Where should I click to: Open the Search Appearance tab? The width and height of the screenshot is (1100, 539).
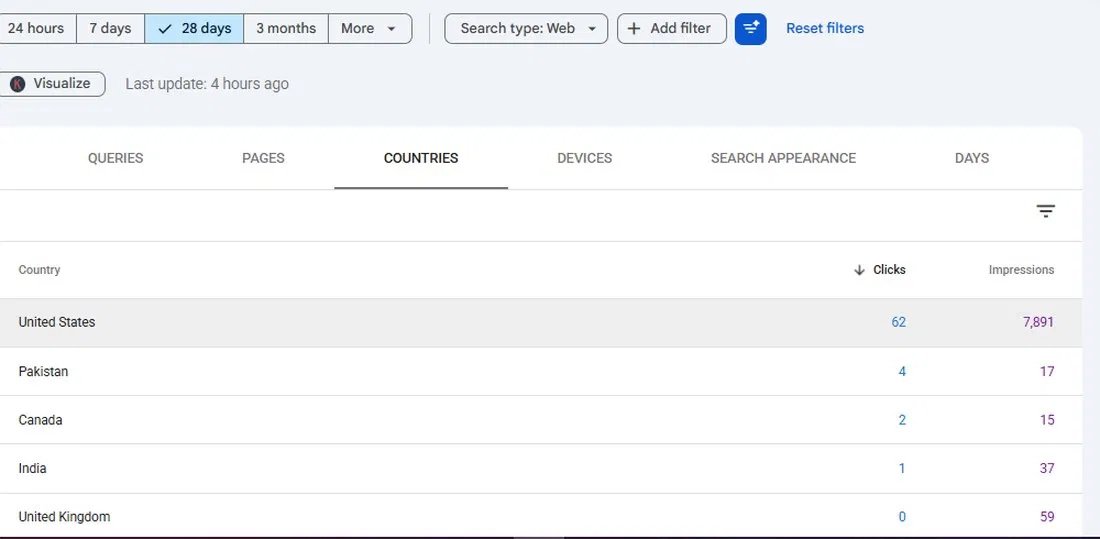(784, 158)
